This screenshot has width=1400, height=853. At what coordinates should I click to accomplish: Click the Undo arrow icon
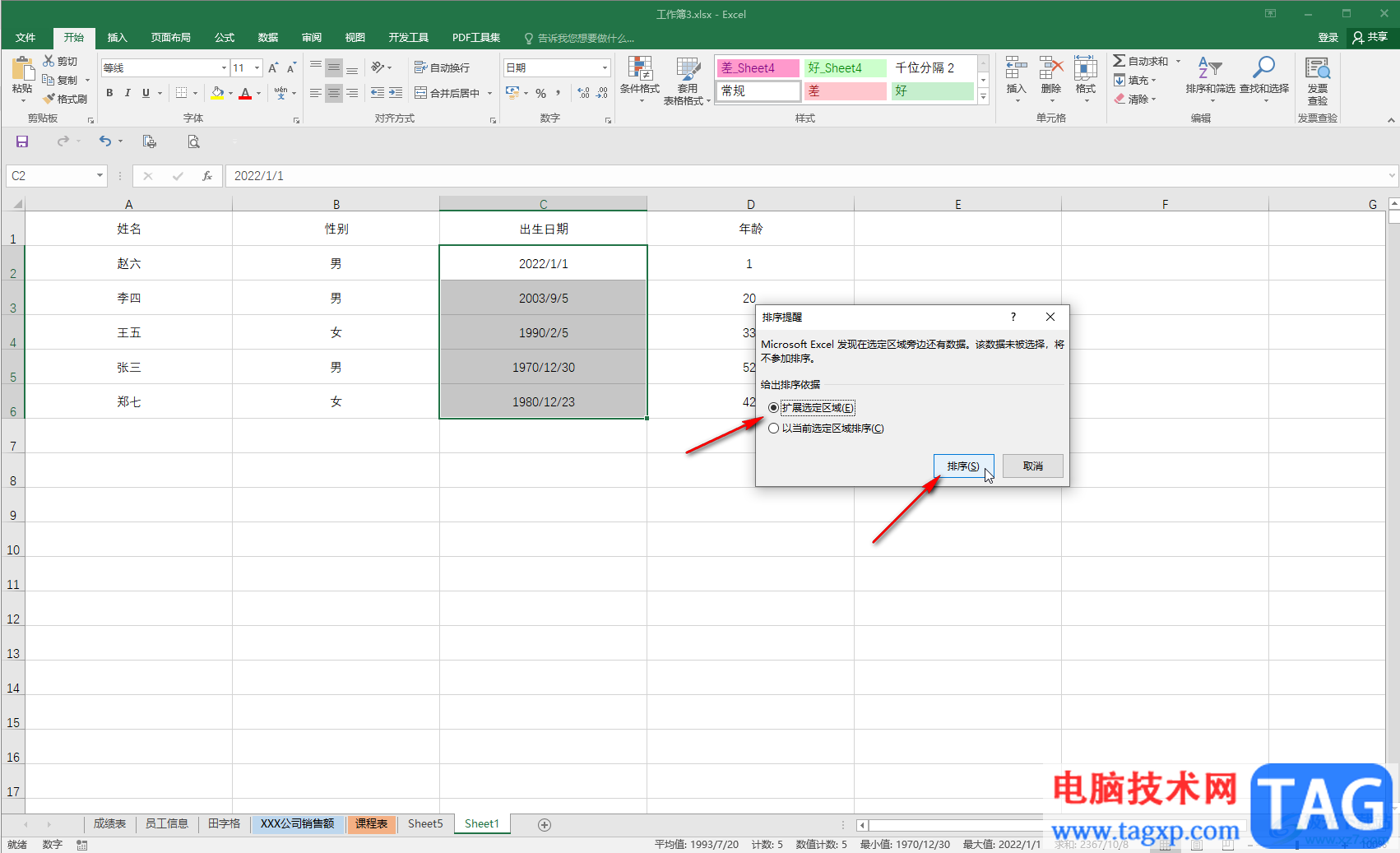pyautogui.click(x=104, y=141)
